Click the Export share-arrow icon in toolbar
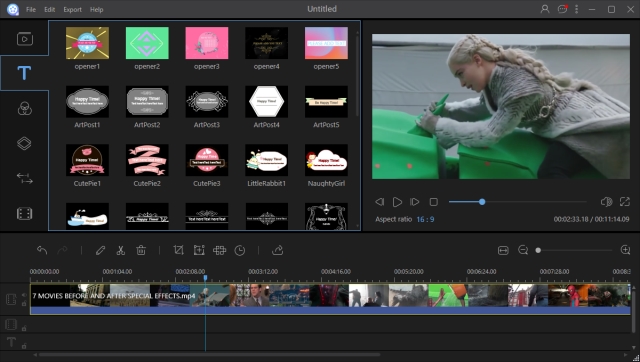 pos(278,250)
